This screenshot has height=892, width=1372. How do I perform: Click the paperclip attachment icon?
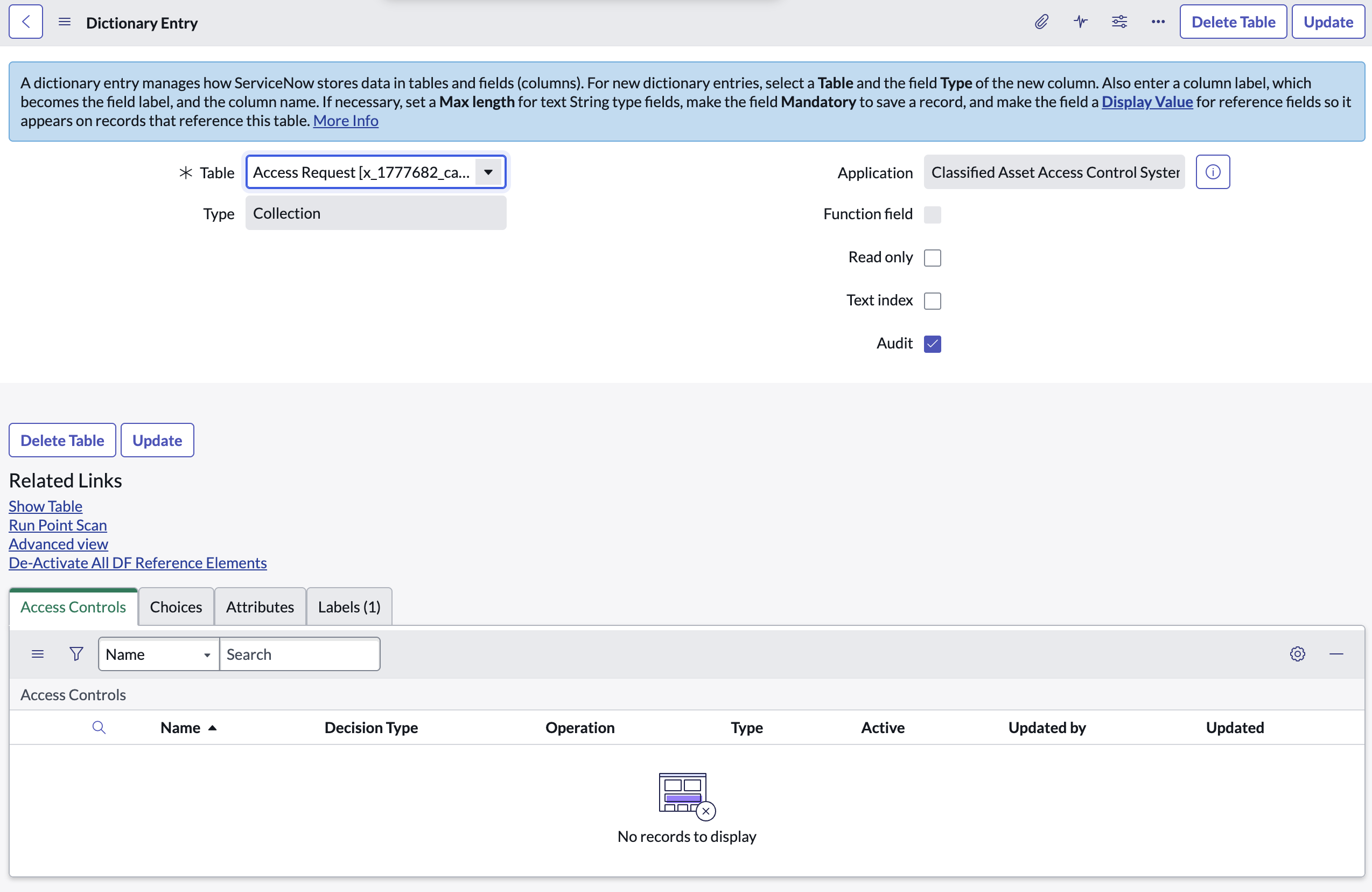coord(1041,22)
